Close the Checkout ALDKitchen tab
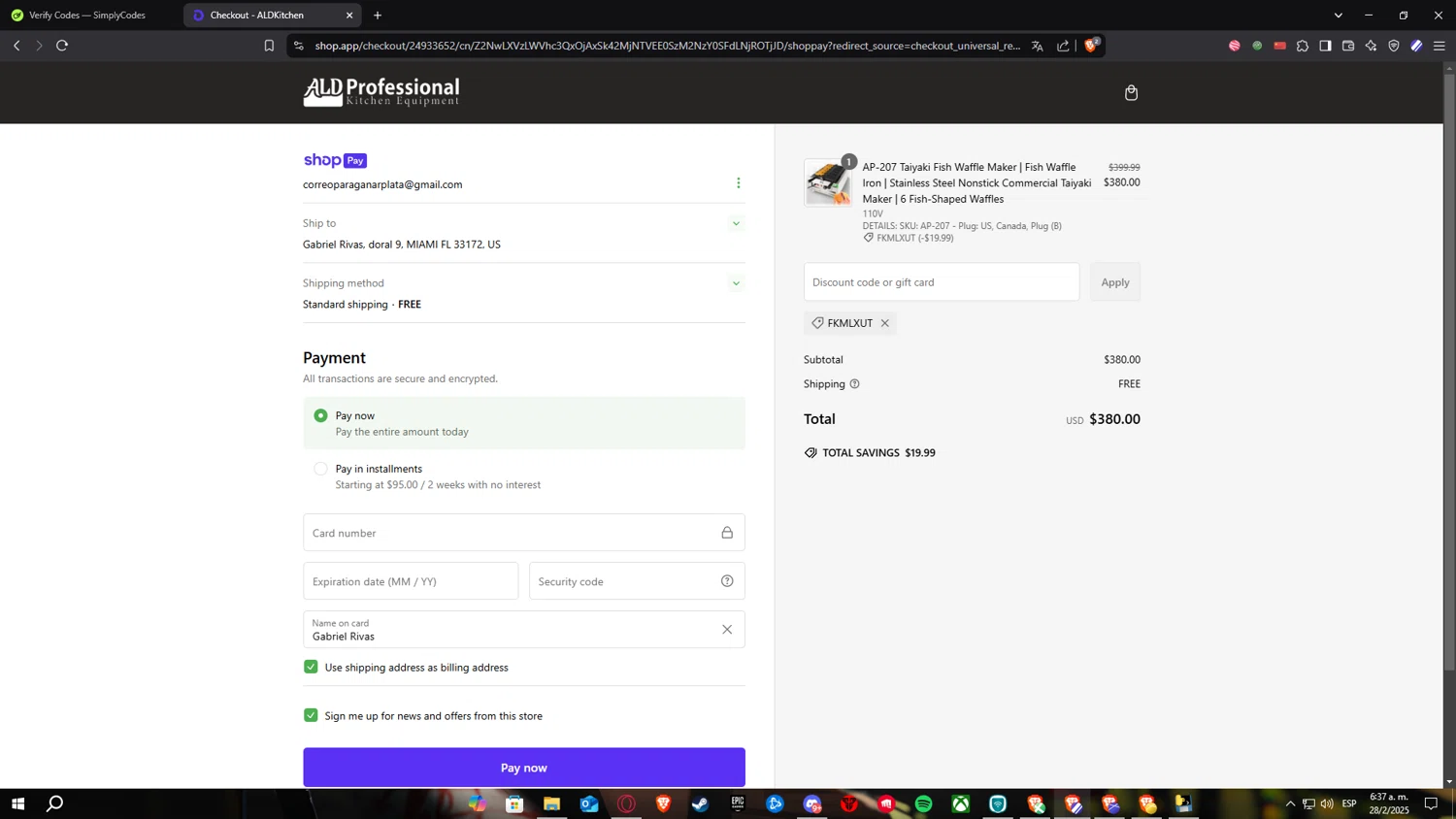Image resolution: width=1456 pixels, height=819 pixels. coord(349,16)
